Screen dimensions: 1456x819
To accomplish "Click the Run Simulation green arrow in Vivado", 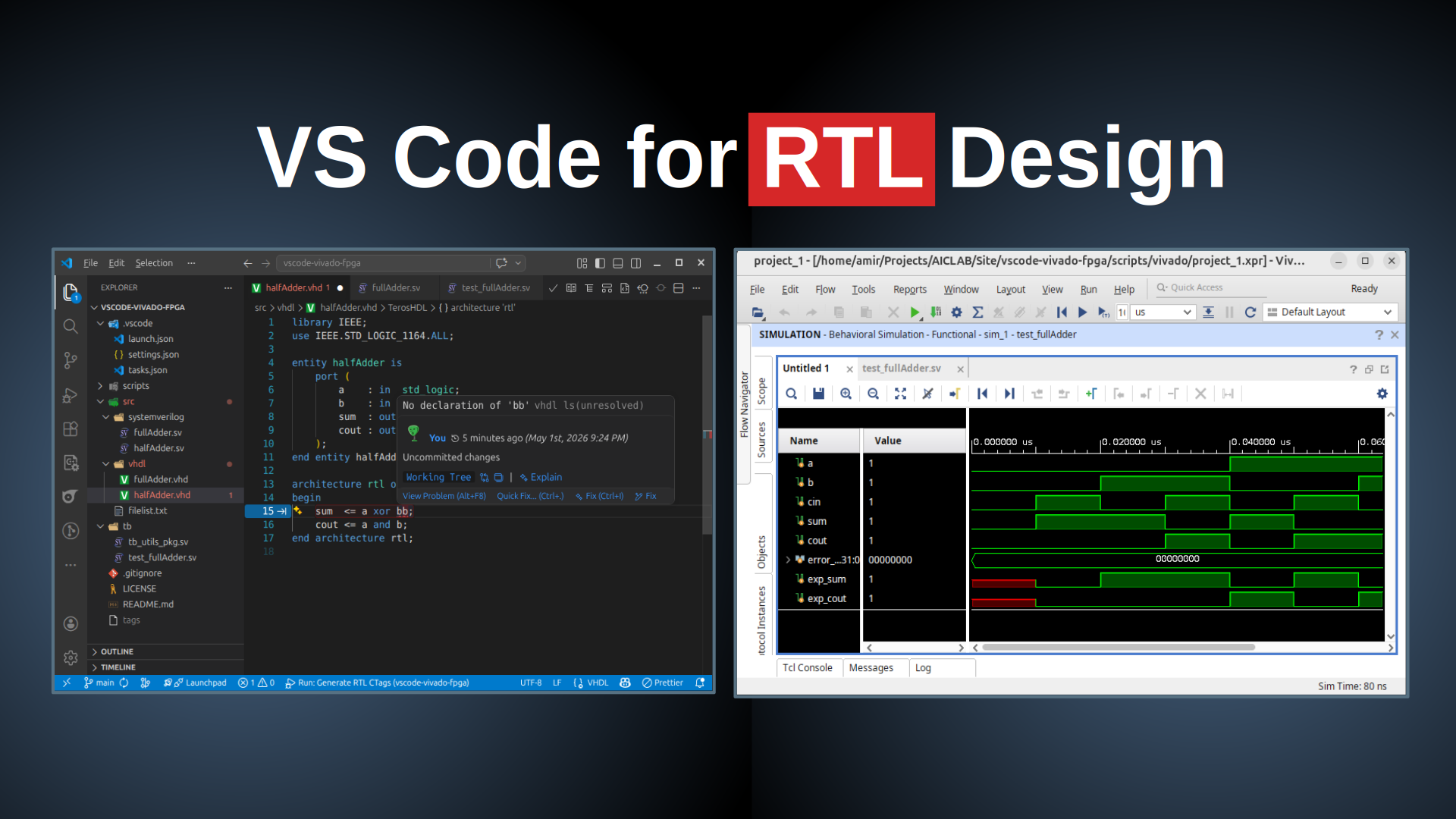I will point(915,312).
